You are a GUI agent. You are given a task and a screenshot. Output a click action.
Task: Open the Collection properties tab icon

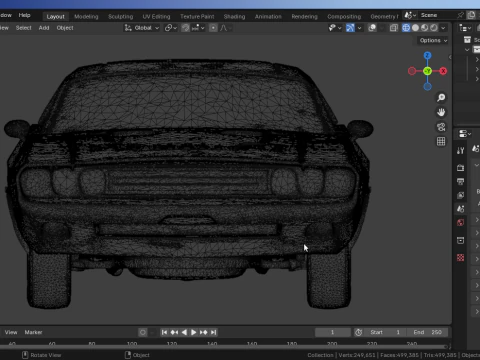(461, 240)
